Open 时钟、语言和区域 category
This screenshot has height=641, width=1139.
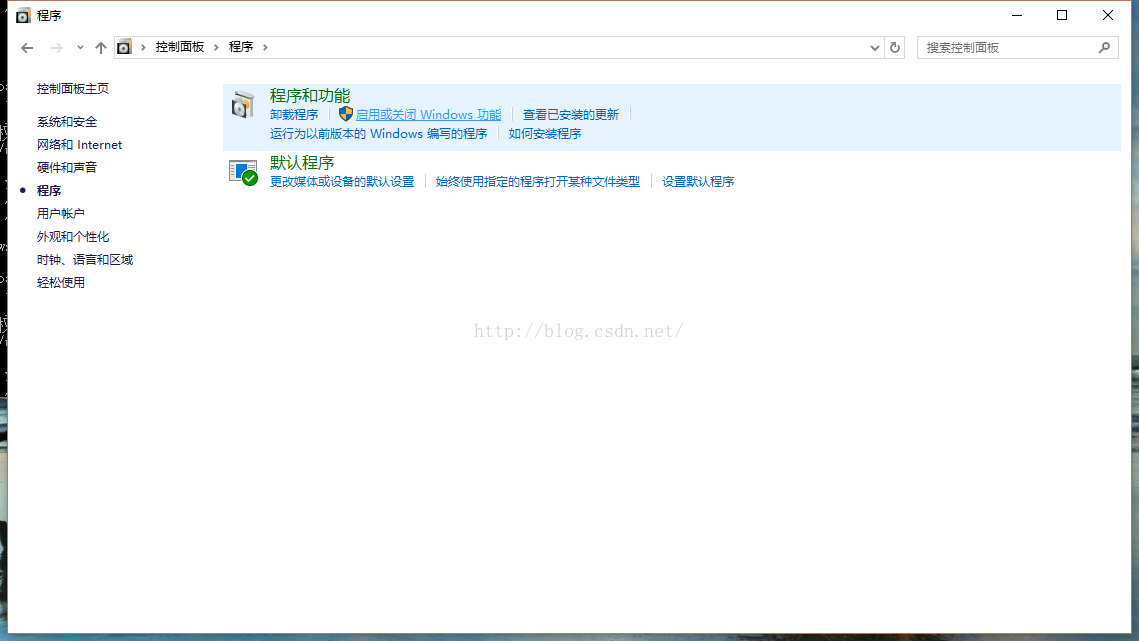pos(85,259)
